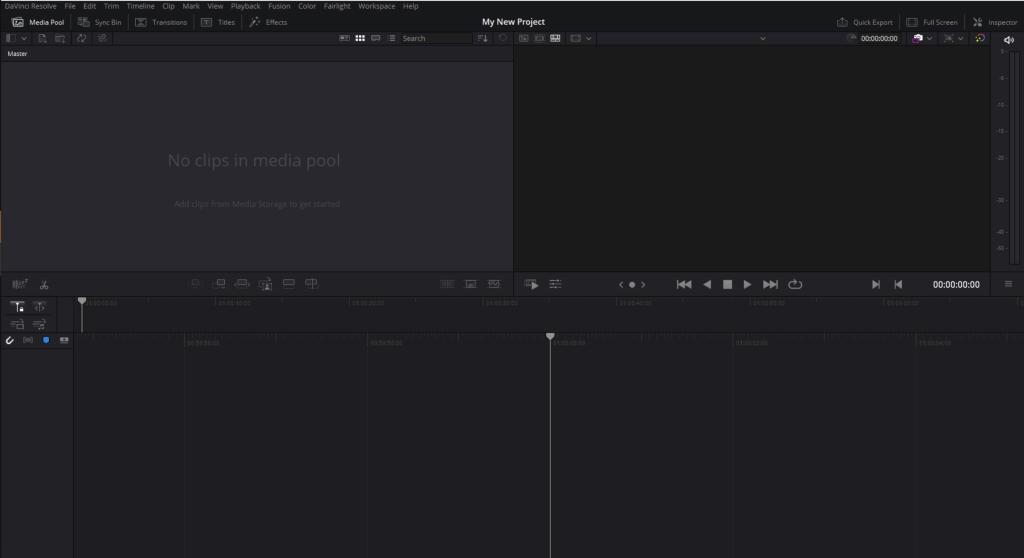Open the Workspace menu

point(376,6)
